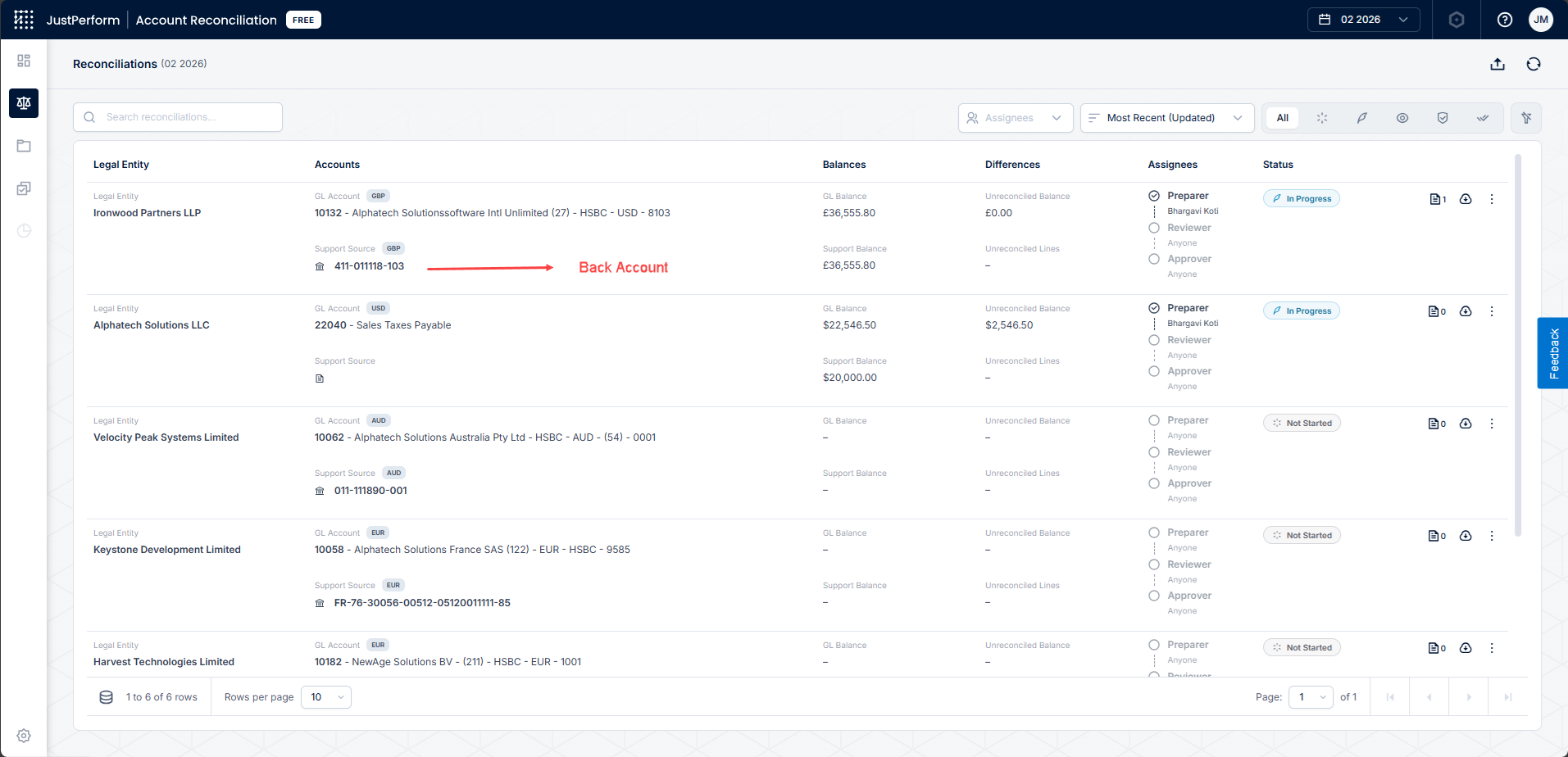The height and width of the screenshot is (757, 1568).
Task: Click the Not Started badge for Keystone Development
Action: (1302, 536)
